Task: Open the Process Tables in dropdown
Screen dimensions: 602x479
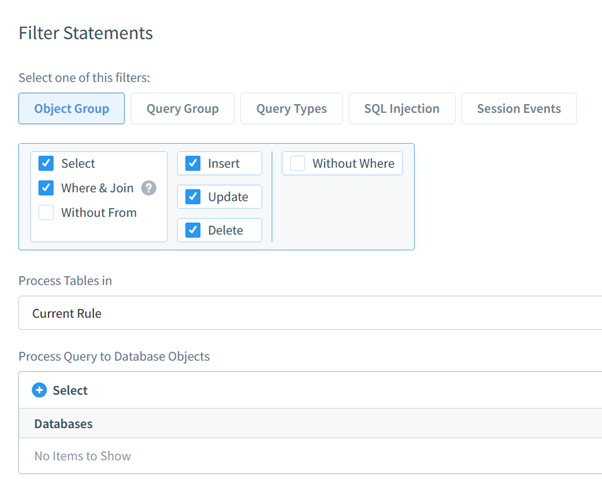Action: [310, 313]
